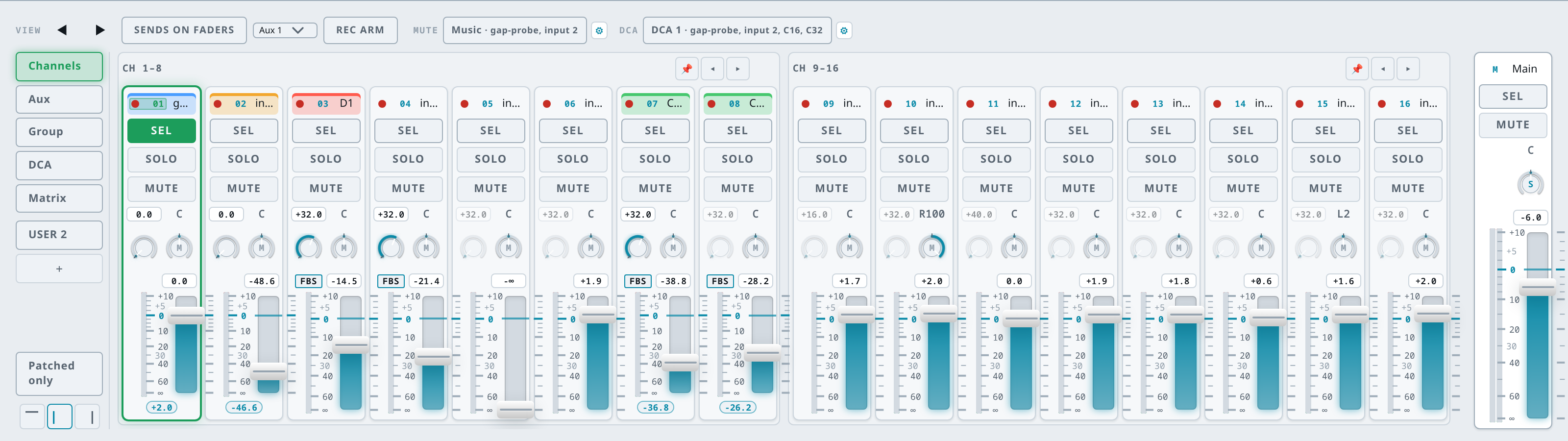Mute channel 16
The height and width of the screenshot is (441, 1568).
(x=1408, y=189)
